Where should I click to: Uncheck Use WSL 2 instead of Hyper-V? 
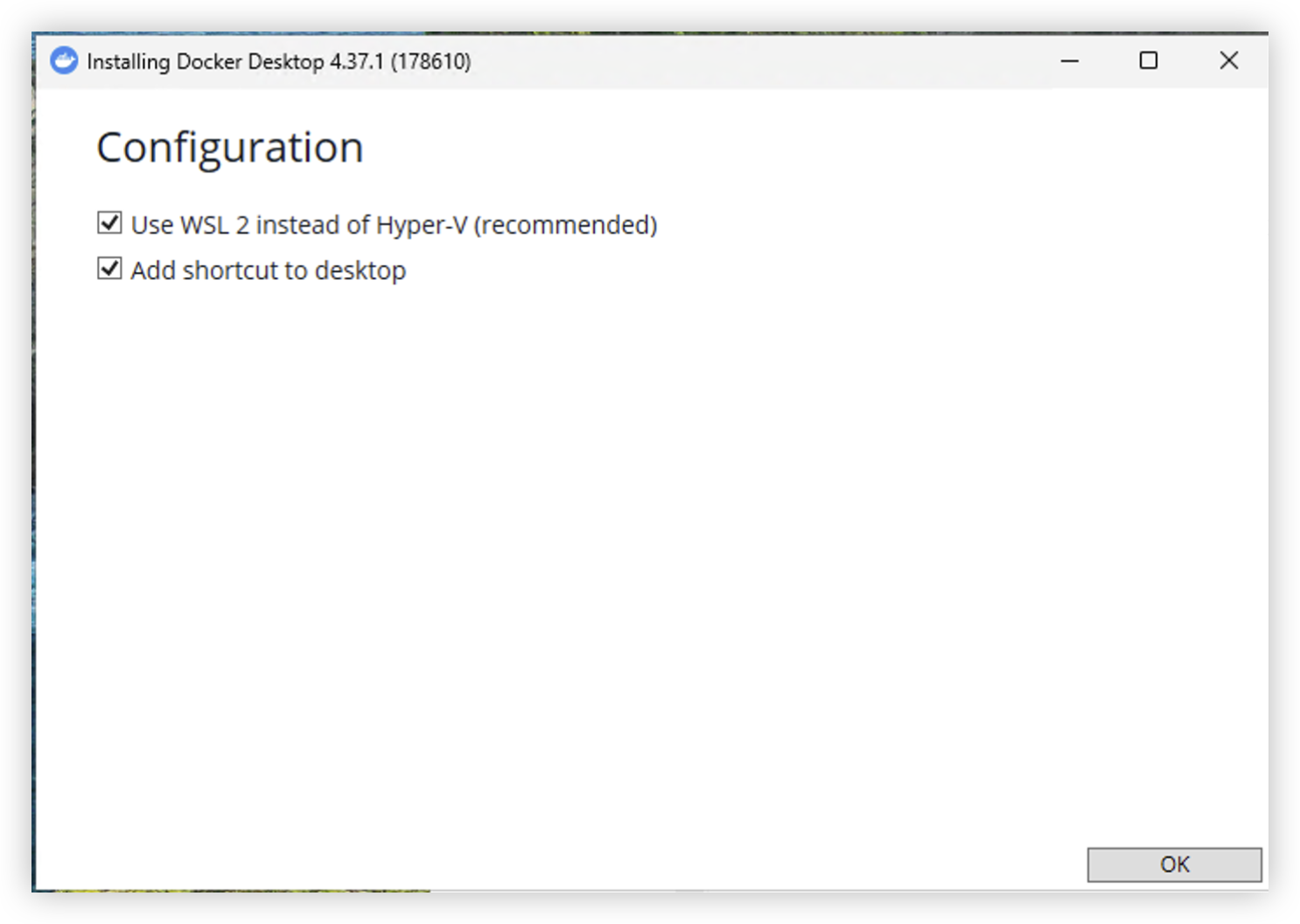(x=109, y=223)
